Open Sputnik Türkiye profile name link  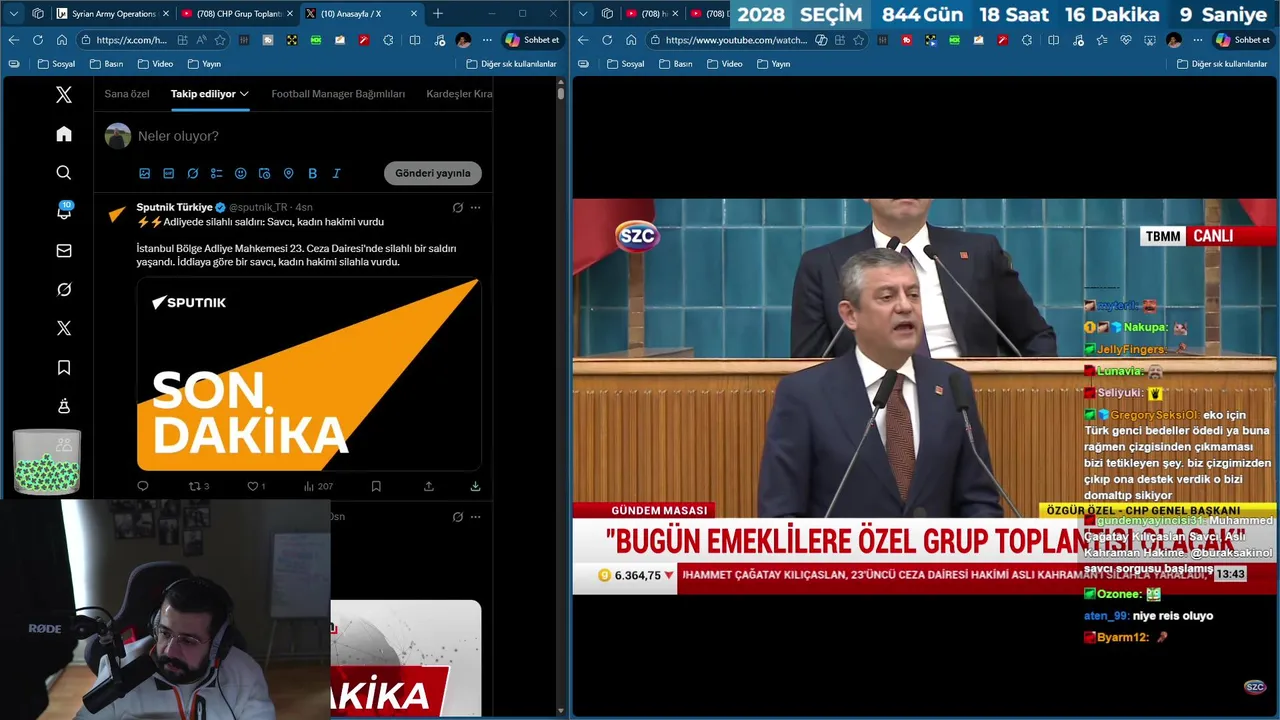click(175, 207)
